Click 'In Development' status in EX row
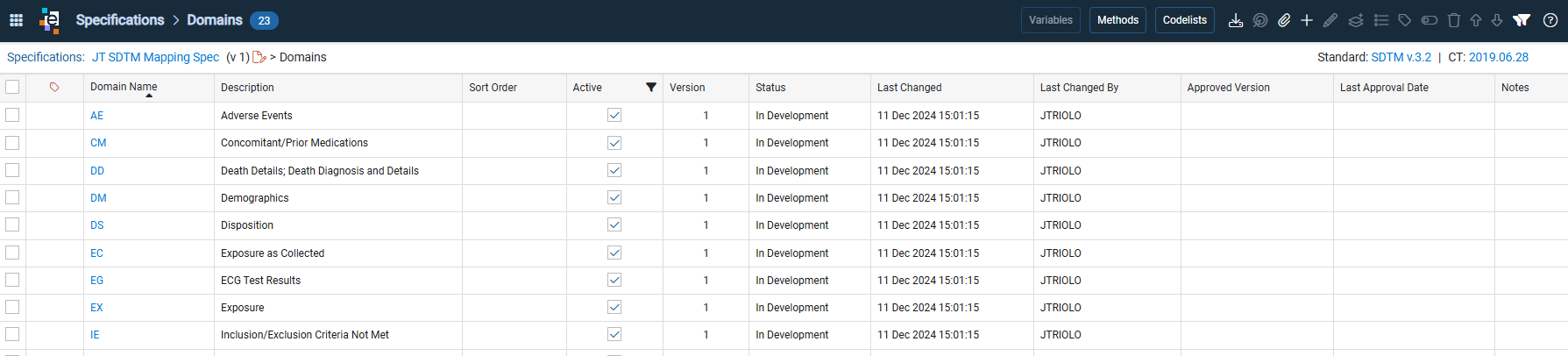The width and height of the screenshot is (1568, 356). [x=791, y=308]
